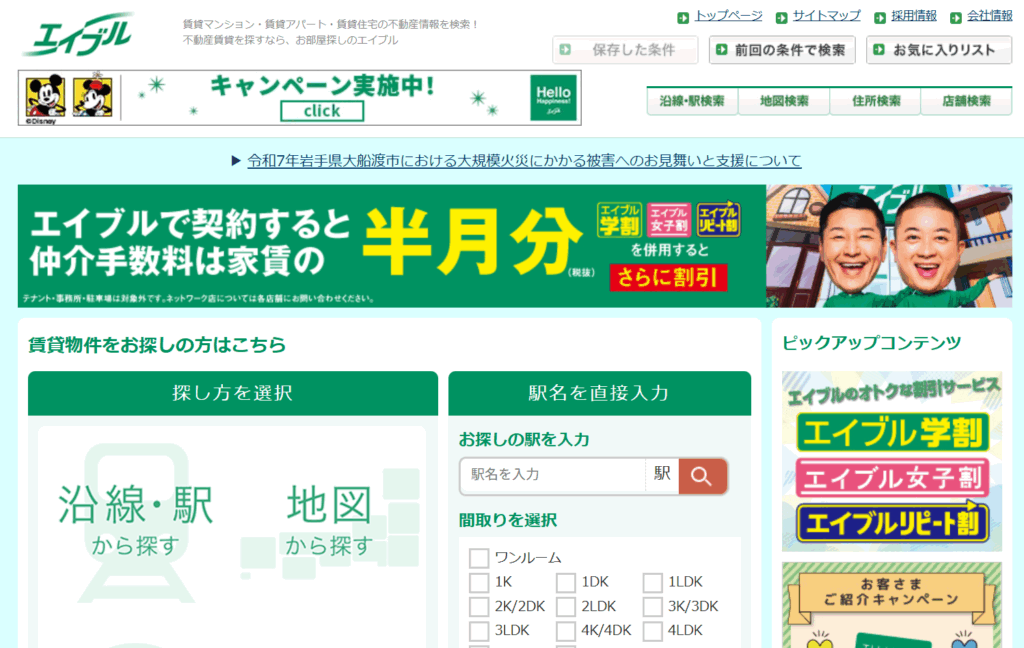Check the 4K/4DK checkbox
Screen dimensions: 1024x648
pyautogui.click(x=566, y=630)
